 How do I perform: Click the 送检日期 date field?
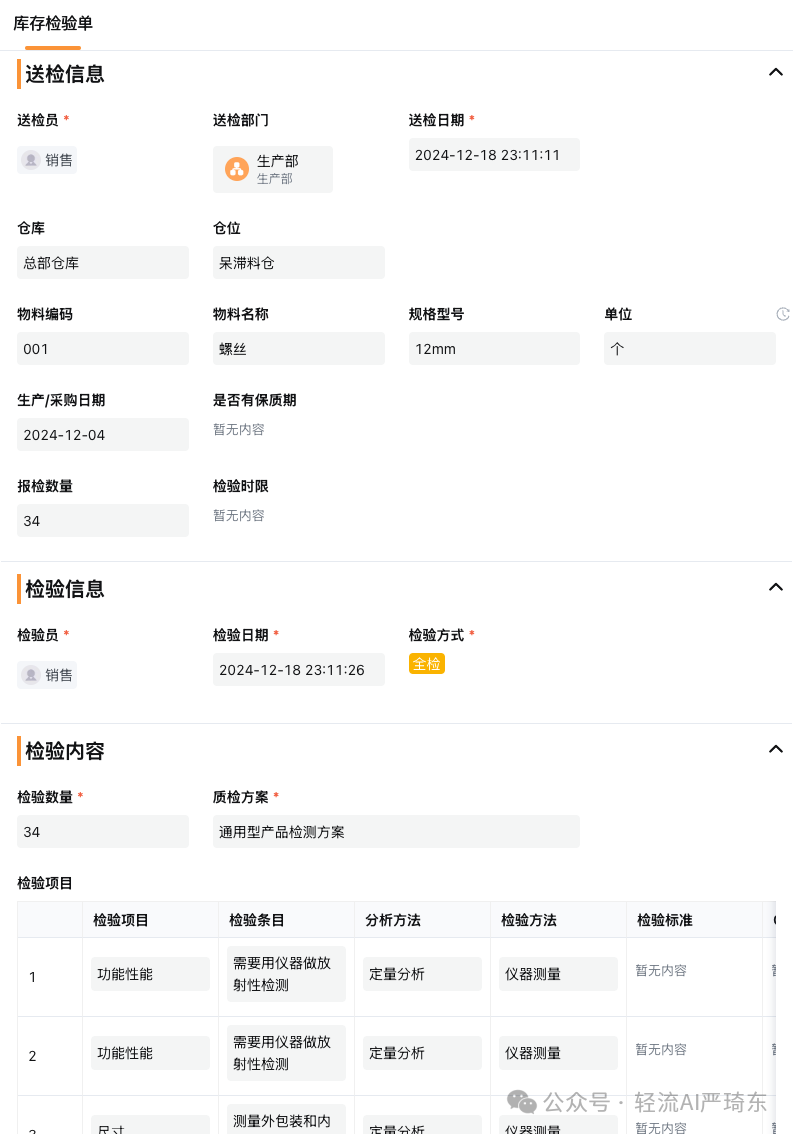click(x=494, y=155)
